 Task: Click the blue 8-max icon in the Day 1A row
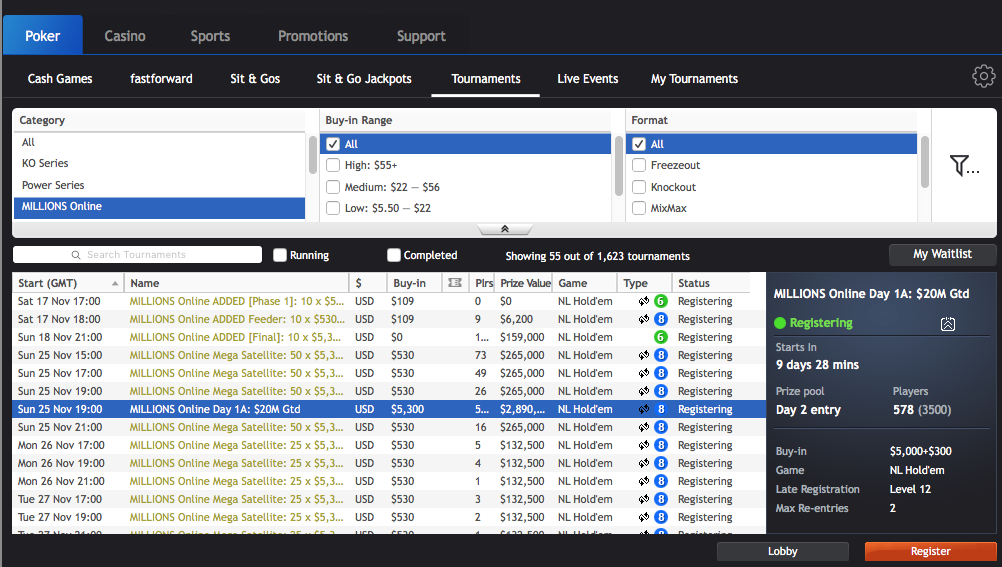coord(660,409)
